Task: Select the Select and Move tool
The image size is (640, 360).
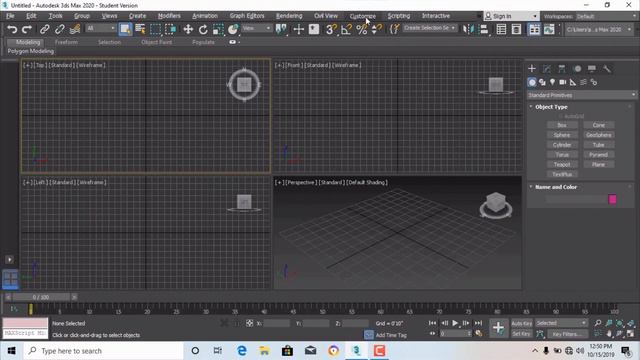Action: 188,29
